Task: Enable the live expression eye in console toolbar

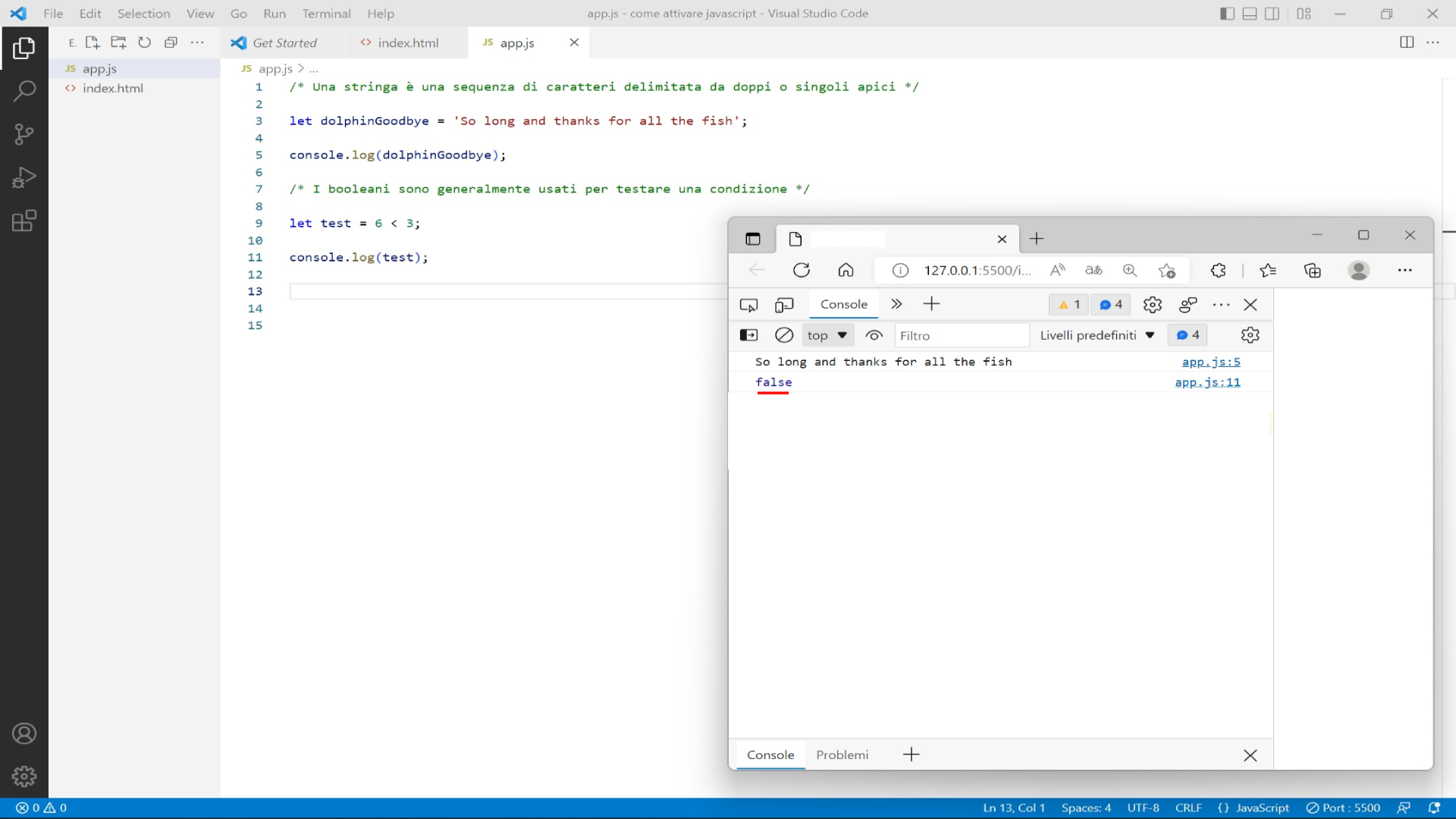Action: pos(874,335)
